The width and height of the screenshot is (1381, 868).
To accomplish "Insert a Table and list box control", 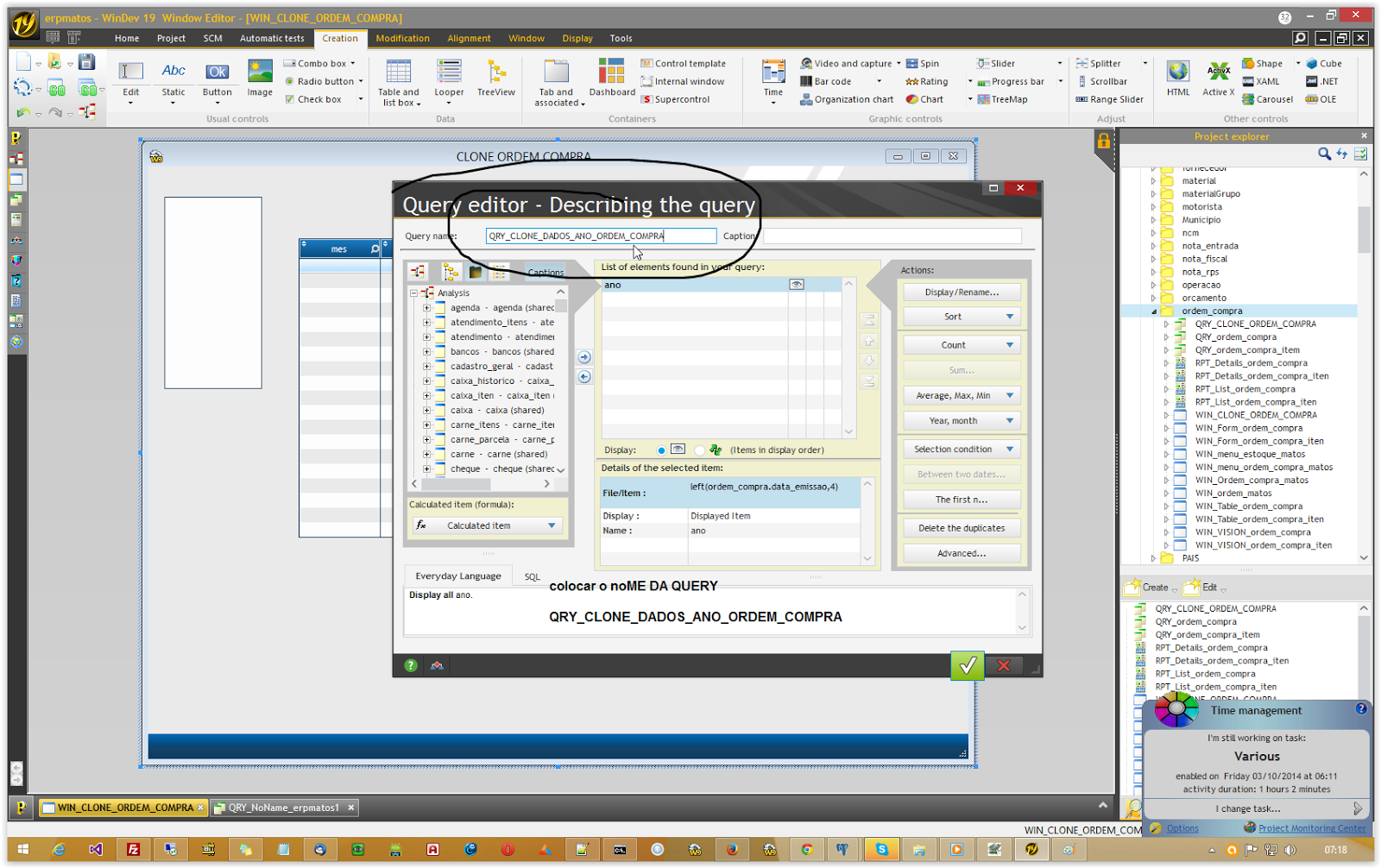I will [x=399, y=83].
